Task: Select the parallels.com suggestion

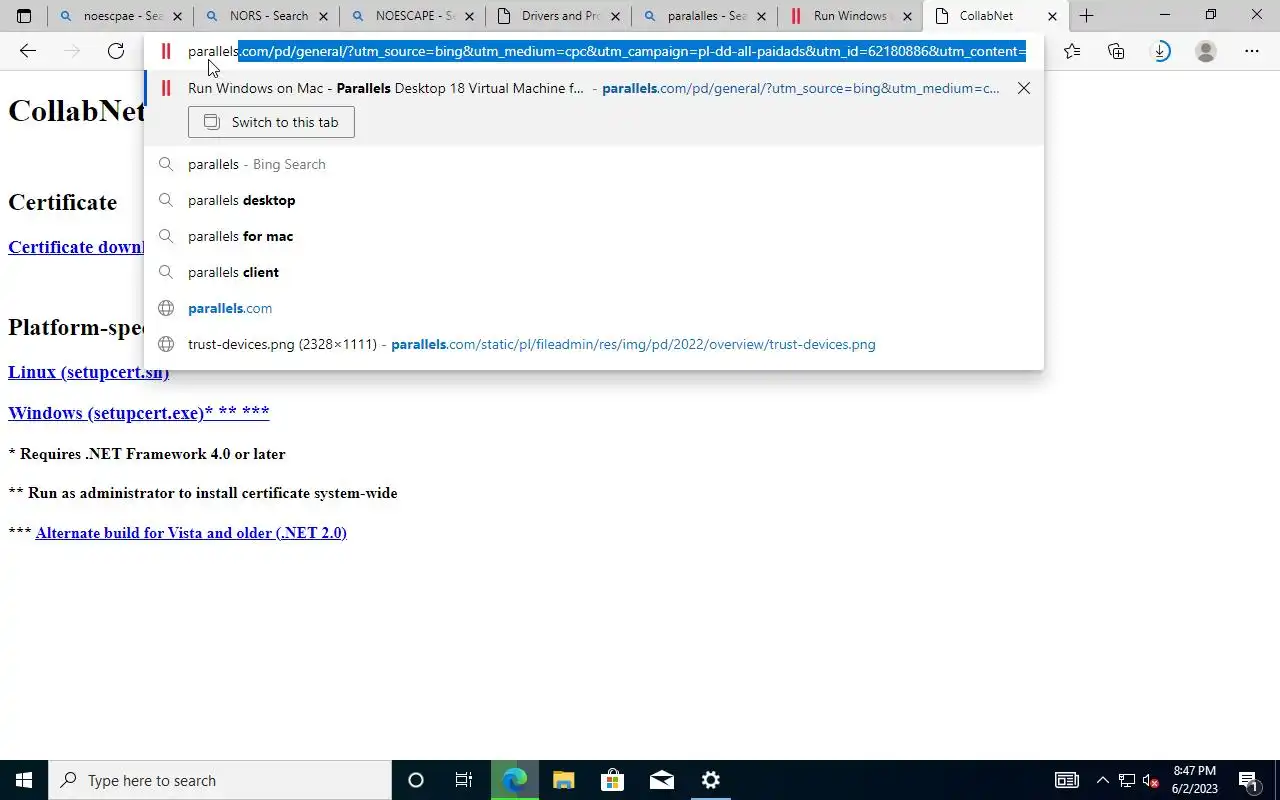Action: (x=594, y=308)
